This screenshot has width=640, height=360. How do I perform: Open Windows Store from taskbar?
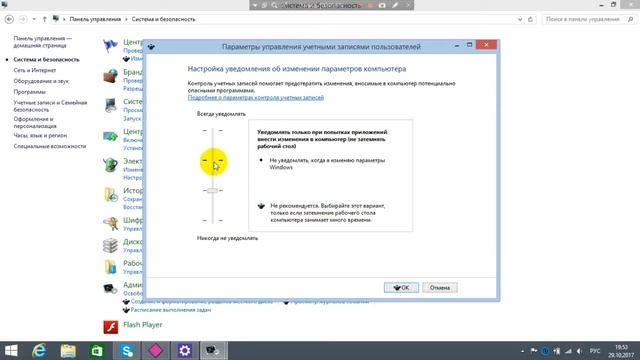pyautogui.click(x=97, y=351)
